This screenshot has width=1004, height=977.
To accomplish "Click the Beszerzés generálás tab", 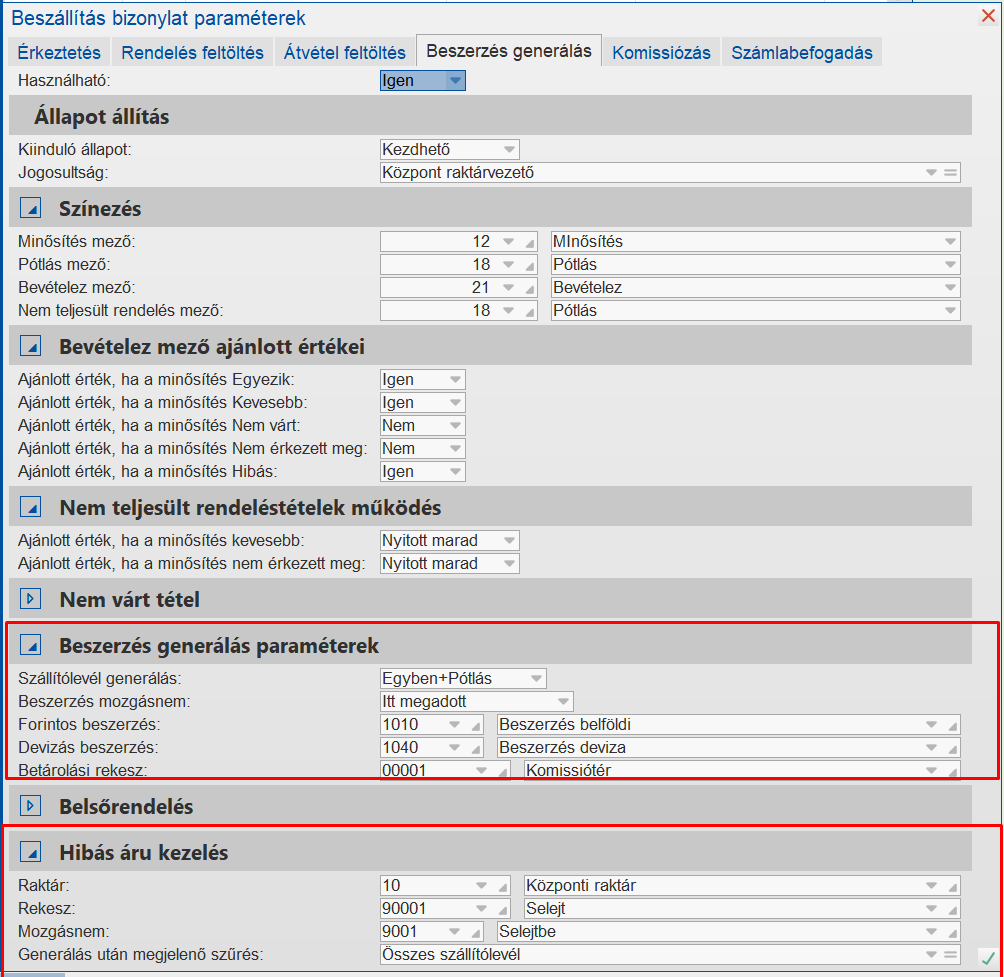I will (509, 51).
